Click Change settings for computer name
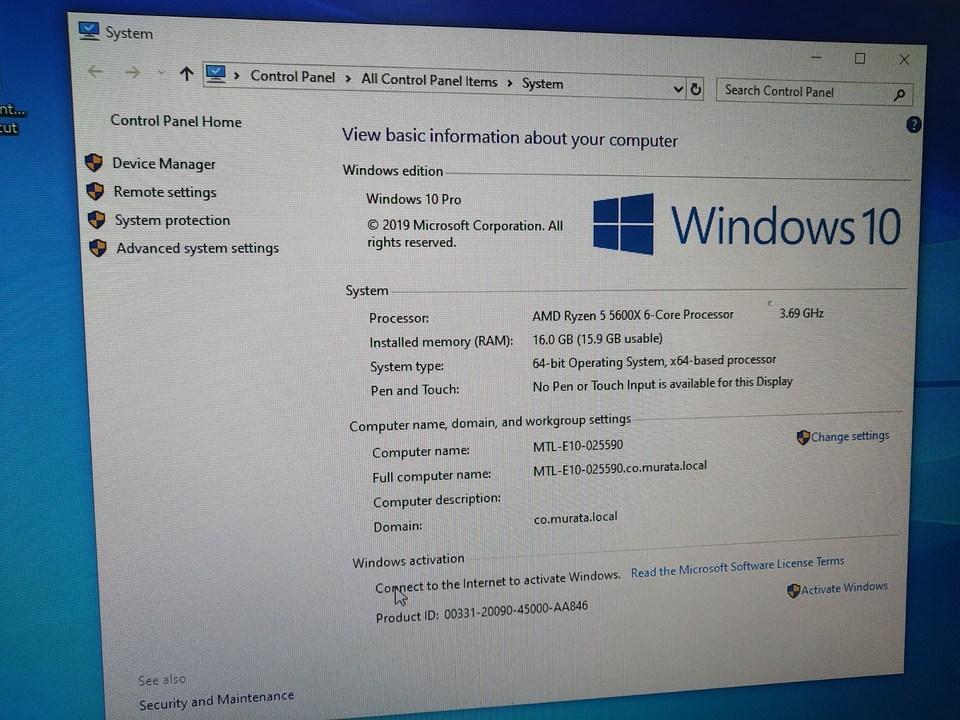Image resolution: width=960 pixels, height=720 pixels. pyautogui.click(x=849, y=437)
